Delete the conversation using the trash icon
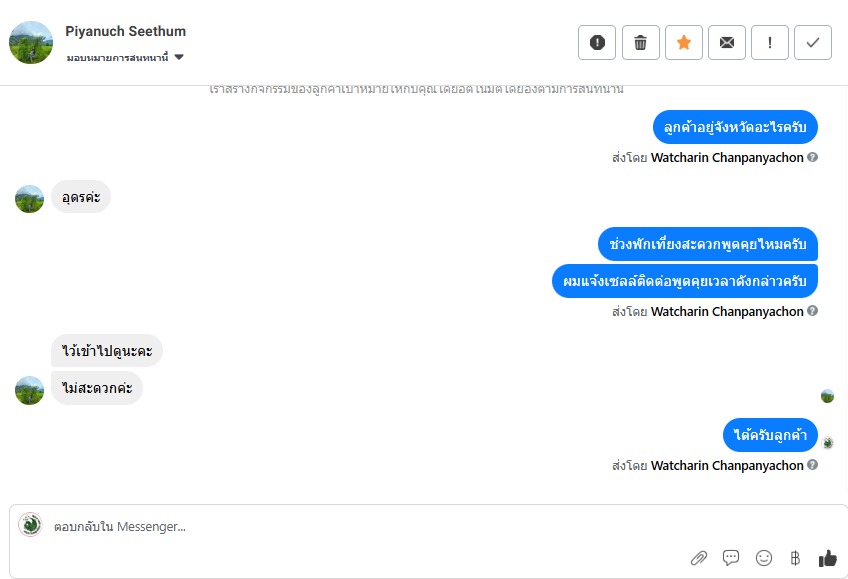The image size is (848, 579). click(640, 42)
